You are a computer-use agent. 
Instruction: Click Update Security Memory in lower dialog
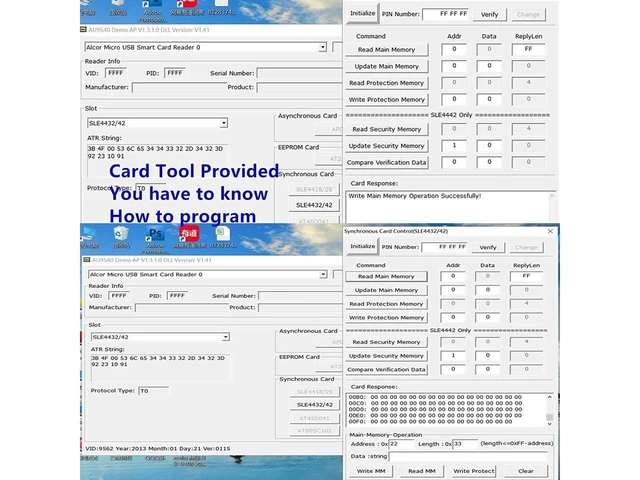coord(386,356)
